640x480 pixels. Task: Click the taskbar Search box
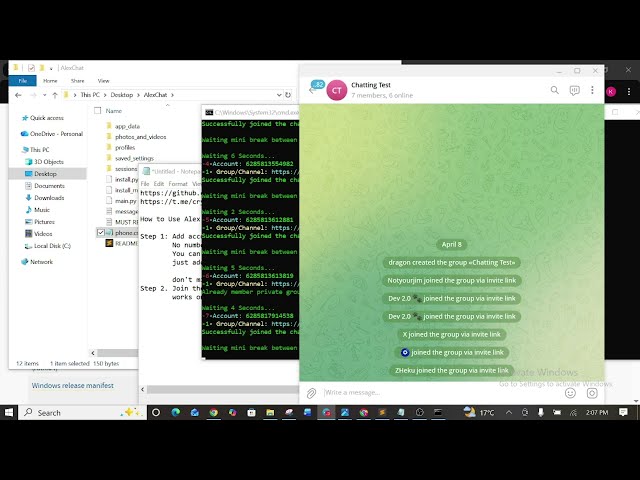click(82, 413)
